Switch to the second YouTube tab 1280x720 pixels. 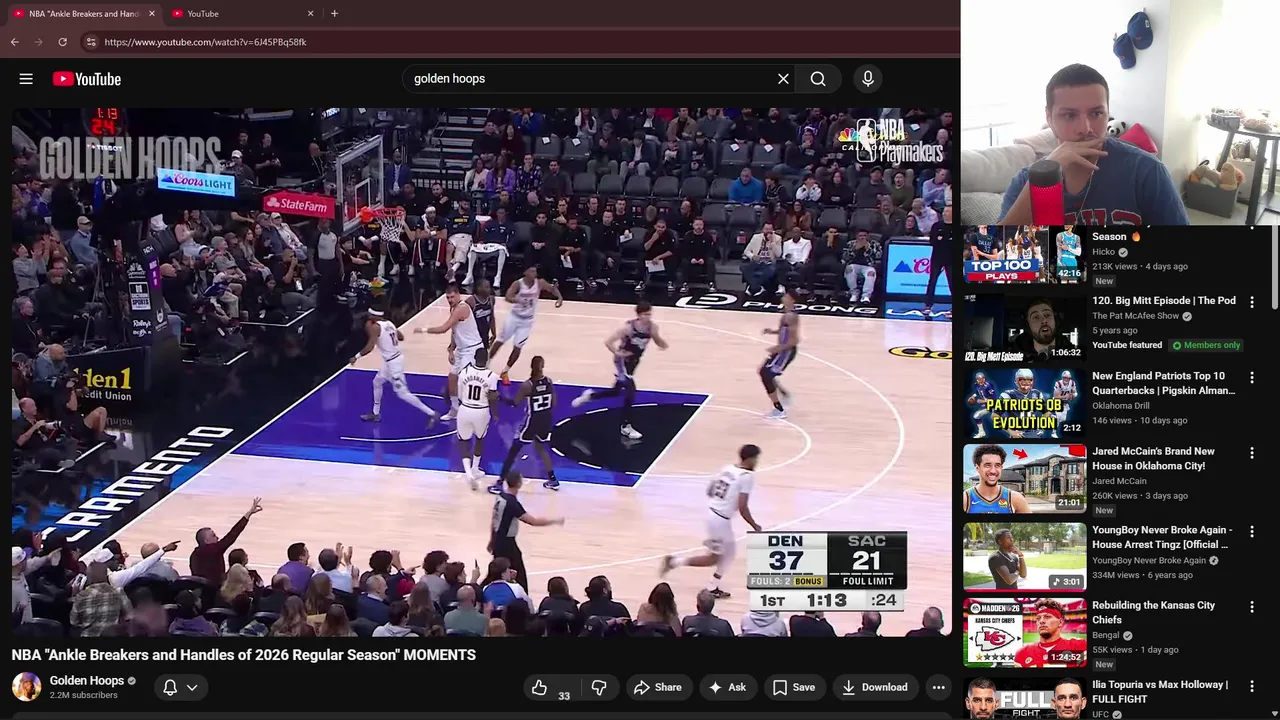click(240, 13)
